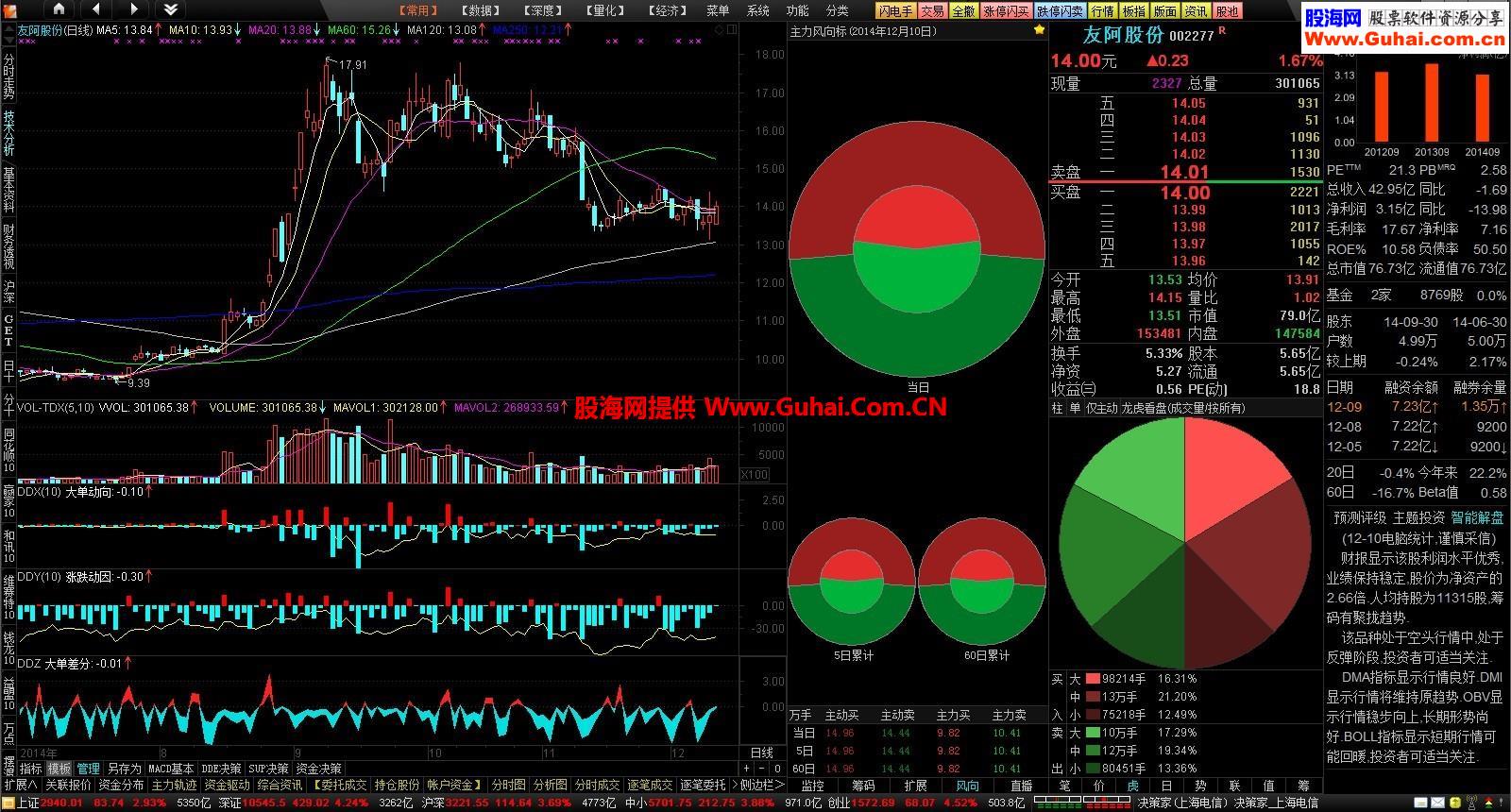Open the 【经济】 dropdown menu
Screen dimensions: 1511x812
coord(668,10)
